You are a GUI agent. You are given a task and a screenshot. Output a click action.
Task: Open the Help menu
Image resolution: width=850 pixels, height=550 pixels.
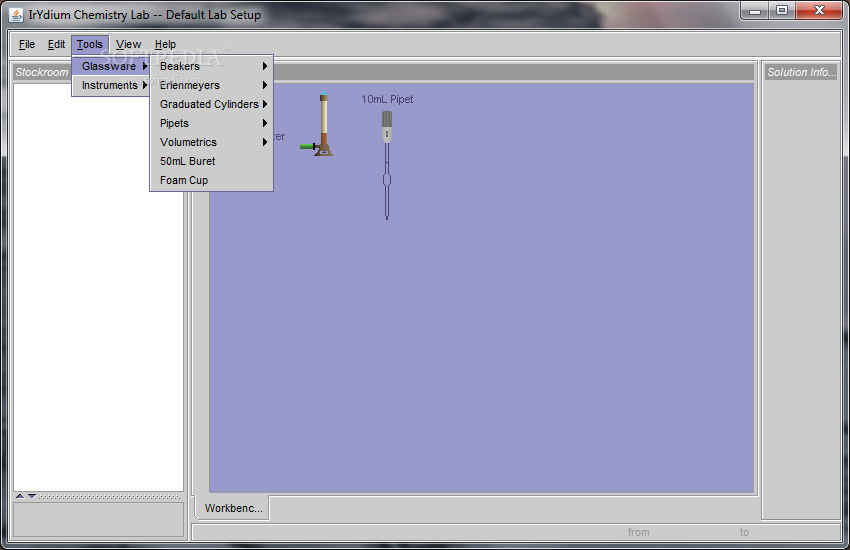click(x=165, y=44)
